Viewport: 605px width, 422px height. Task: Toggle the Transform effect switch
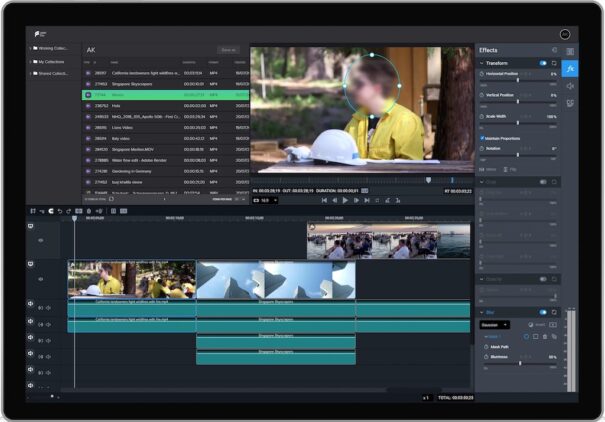click(543, 63)
